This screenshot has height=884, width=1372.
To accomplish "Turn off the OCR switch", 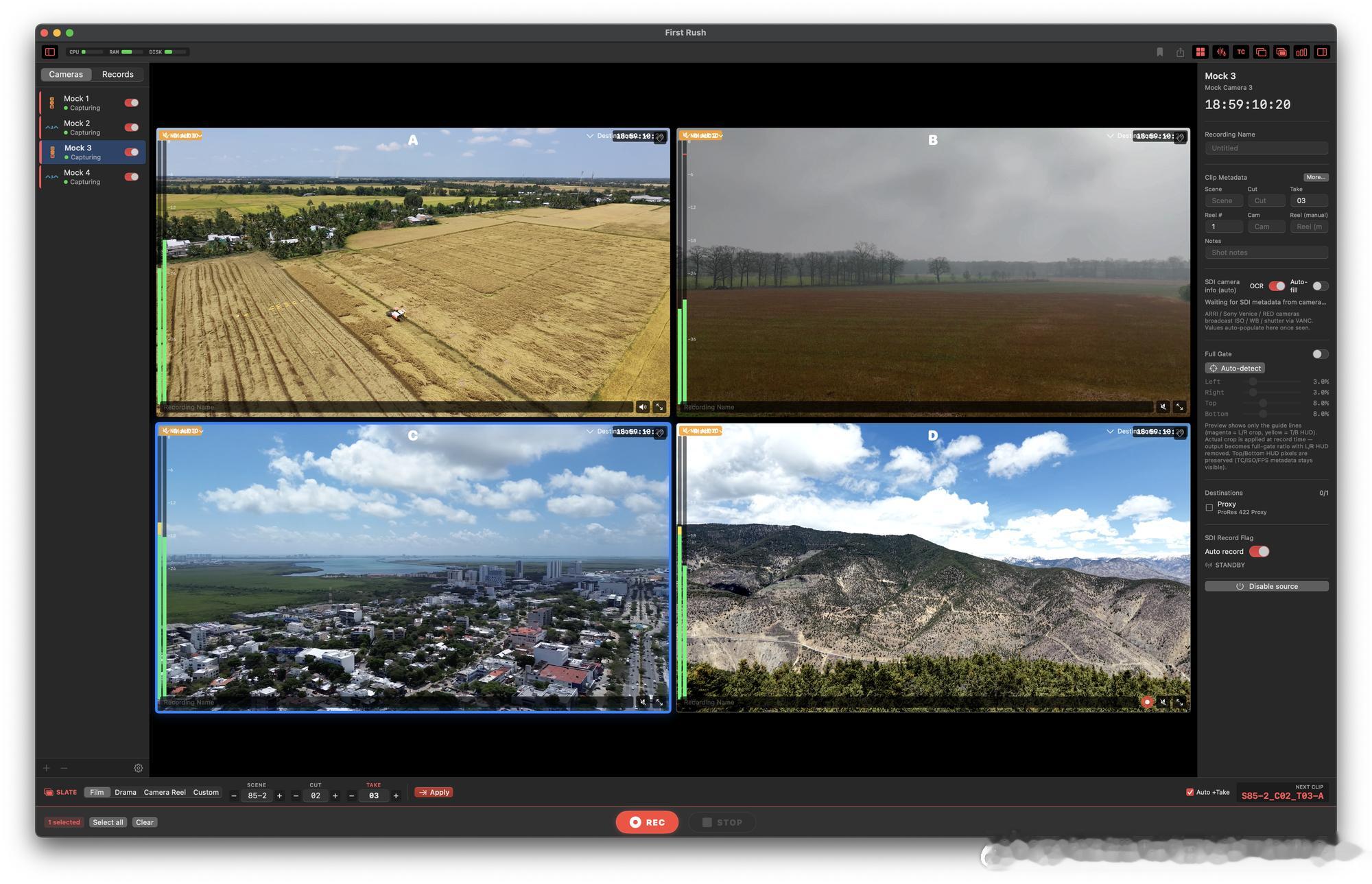I will click(x=1277, y=286).
